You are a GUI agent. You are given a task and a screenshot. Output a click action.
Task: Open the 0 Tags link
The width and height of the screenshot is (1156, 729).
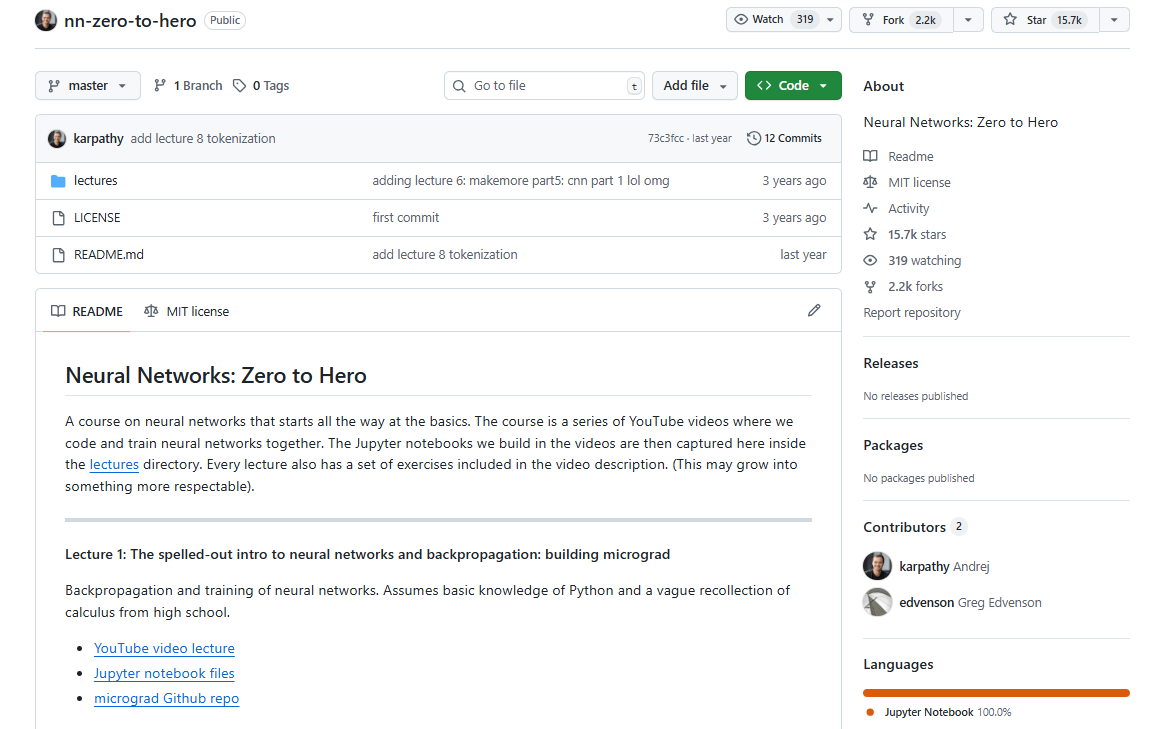261,86
